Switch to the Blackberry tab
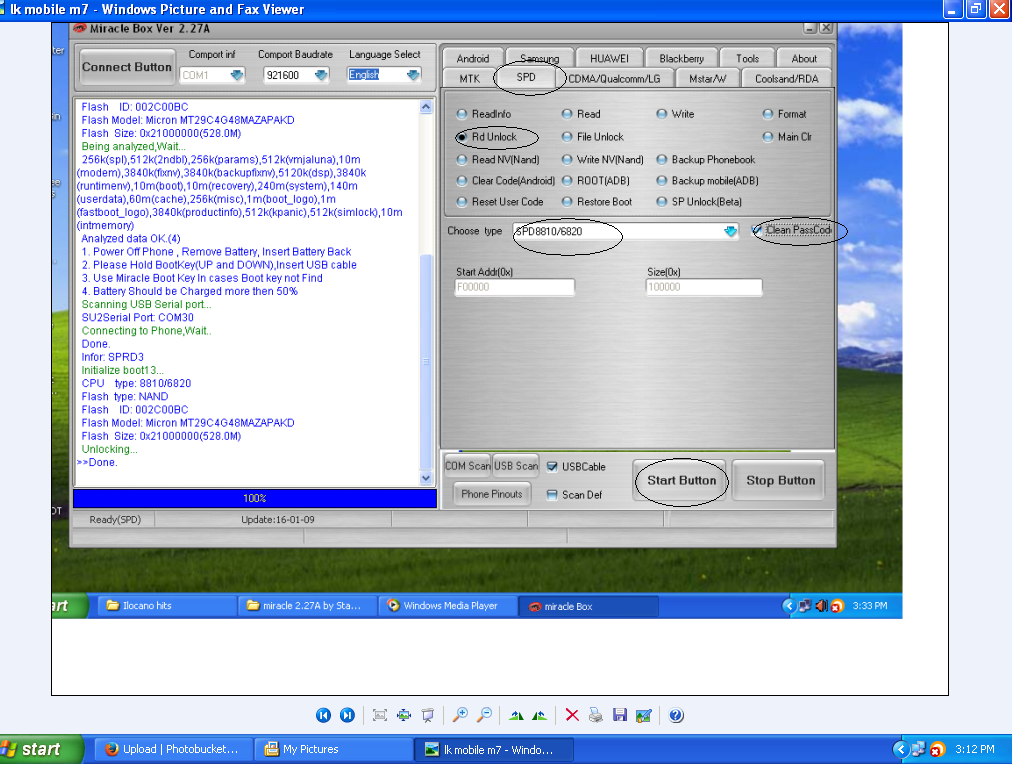The image size is (1024, 768). tap(681, 59)
